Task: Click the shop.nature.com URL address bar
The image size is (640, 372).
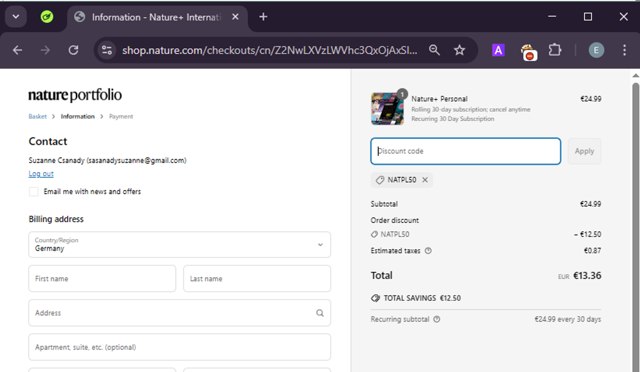Action: coord(270,50)
